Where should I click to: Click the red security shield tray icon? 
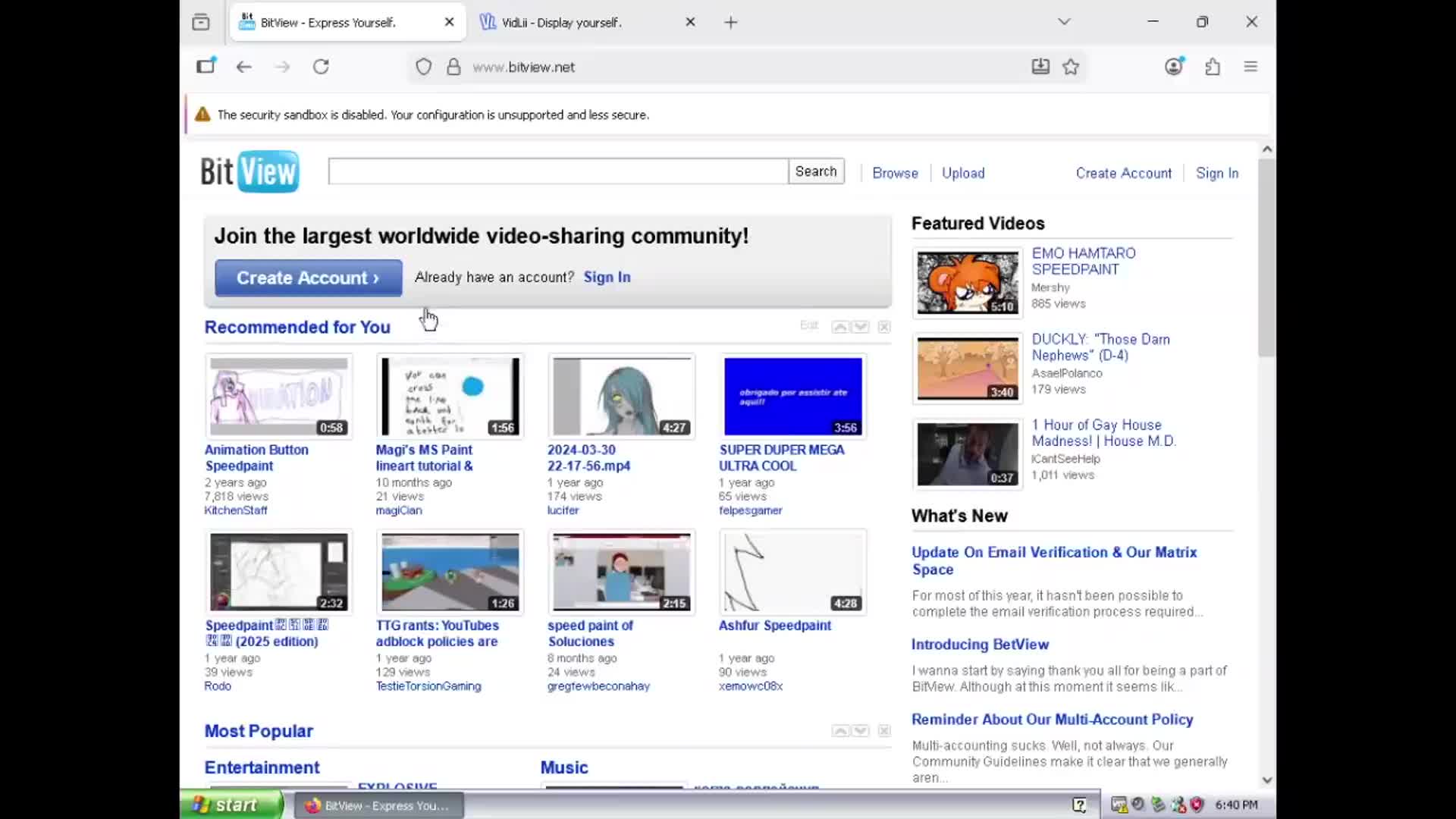click(x=1197, y=805)
